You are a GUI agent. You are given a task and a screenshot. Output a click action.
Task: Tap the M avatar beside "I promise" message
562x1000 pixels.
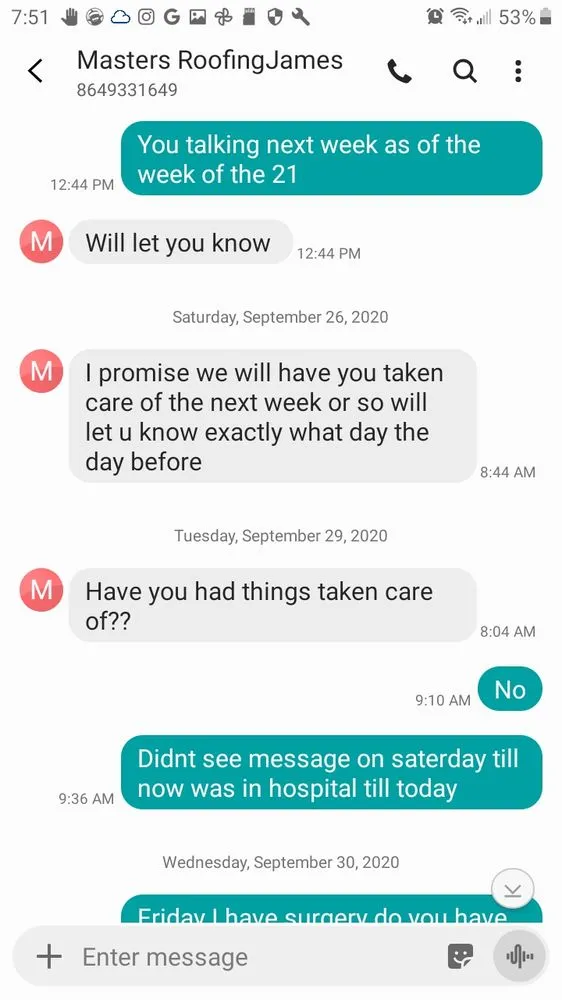[41, 371]
